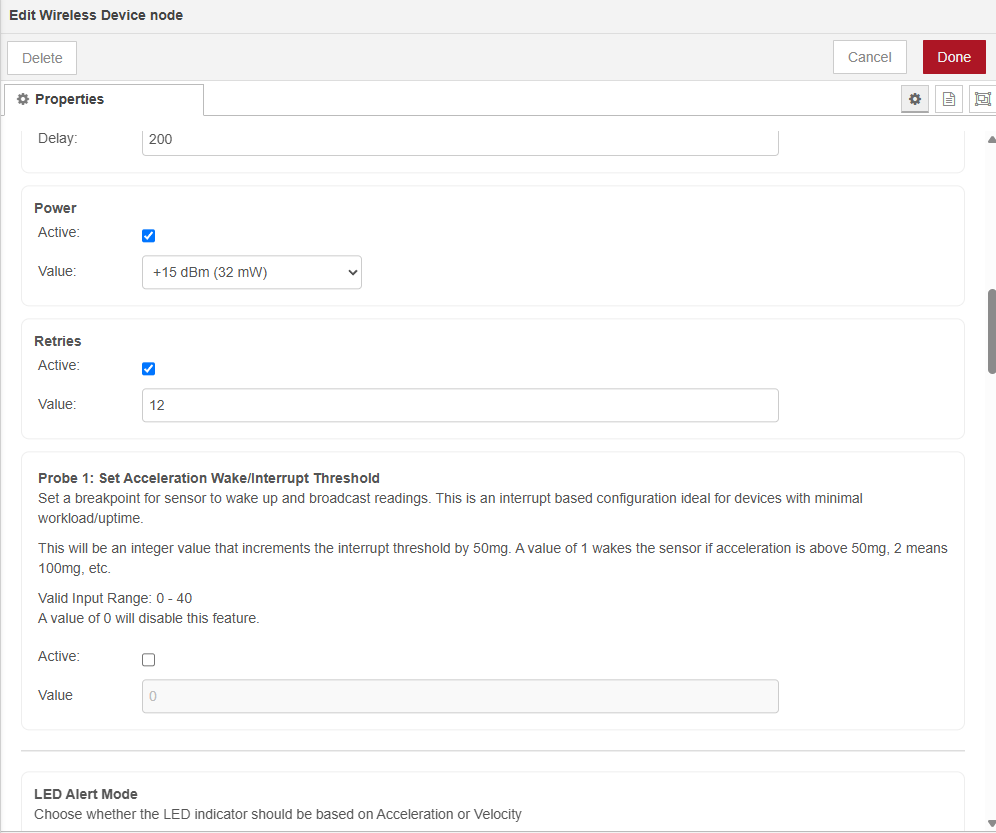
Task: Open the node appearance settings icon
Action: (x=982, y=99)
